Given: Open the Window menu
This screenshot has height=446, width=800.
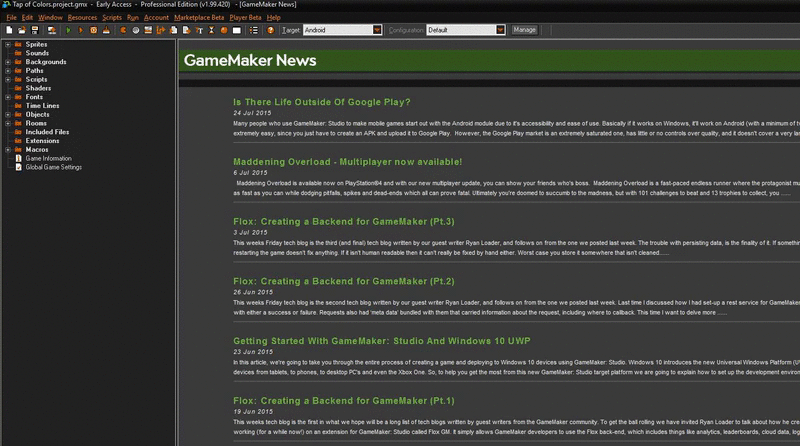Looking at the screenshot, I should 50,17.
